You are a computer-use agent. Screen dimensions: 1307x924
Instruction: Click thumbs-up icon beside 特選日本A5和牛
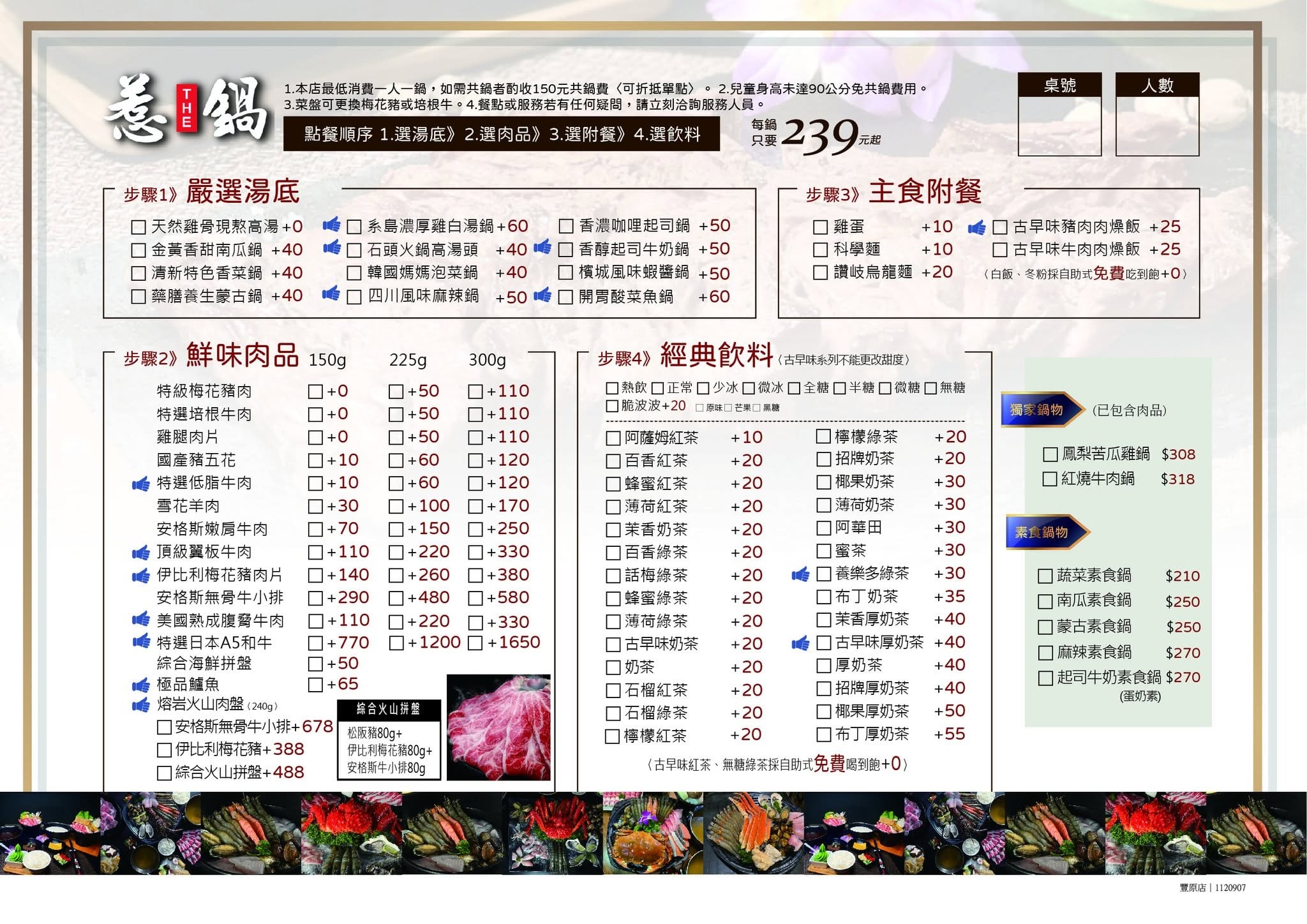tap(140, 641)
